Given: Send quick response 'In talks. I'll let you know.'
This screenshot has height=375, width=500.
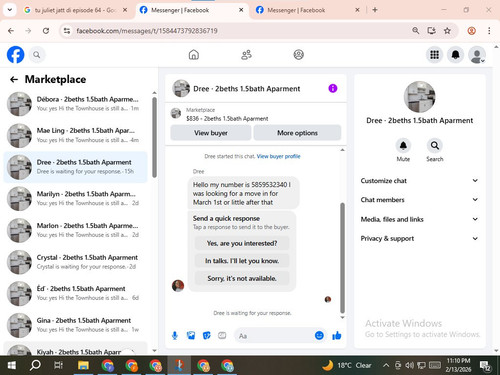Looking at the screenshot, I should click(x=242, y=261).
